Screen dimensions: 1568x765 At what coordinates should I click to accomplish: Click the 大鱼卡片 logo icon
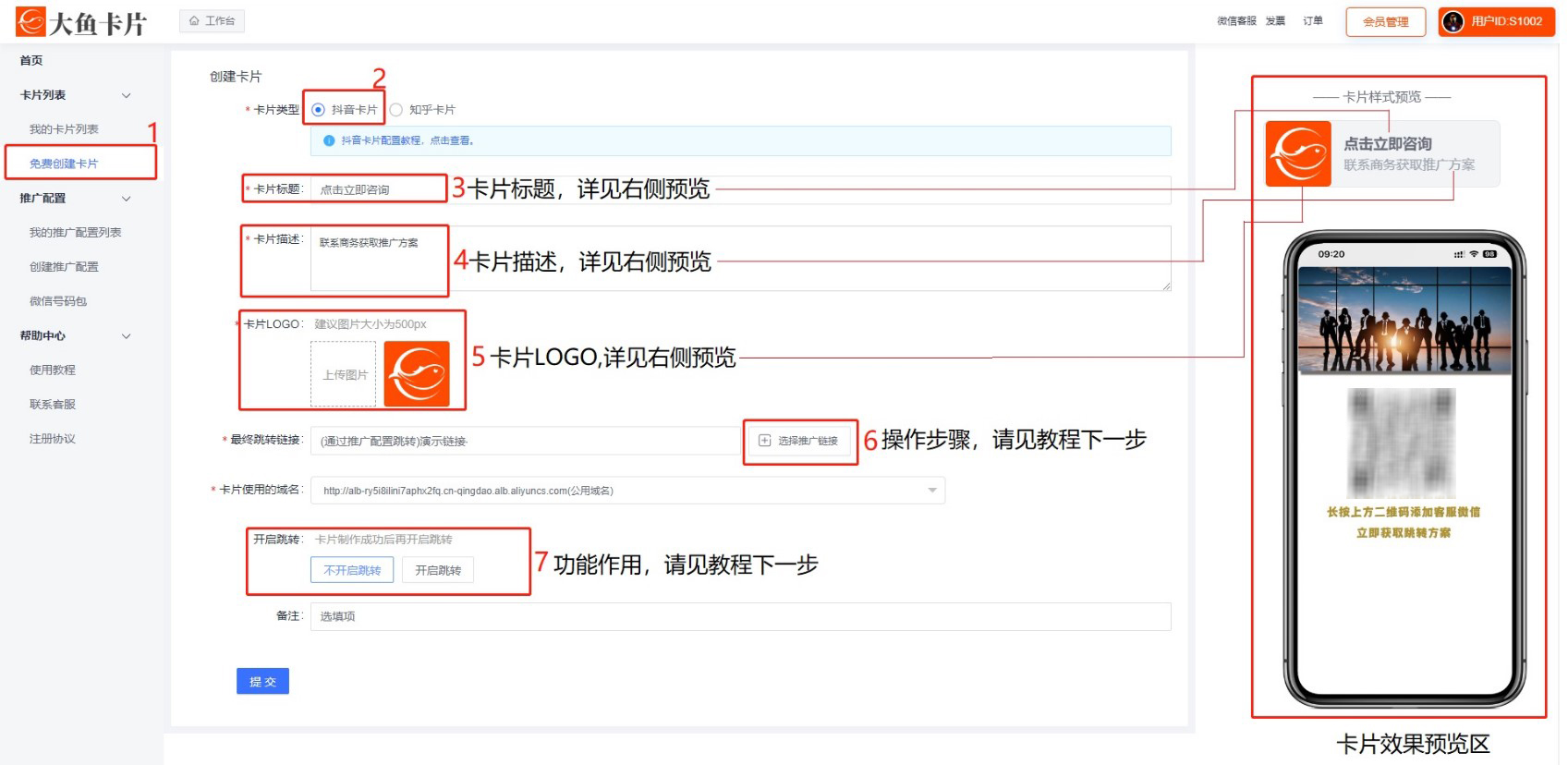[30, 21]
